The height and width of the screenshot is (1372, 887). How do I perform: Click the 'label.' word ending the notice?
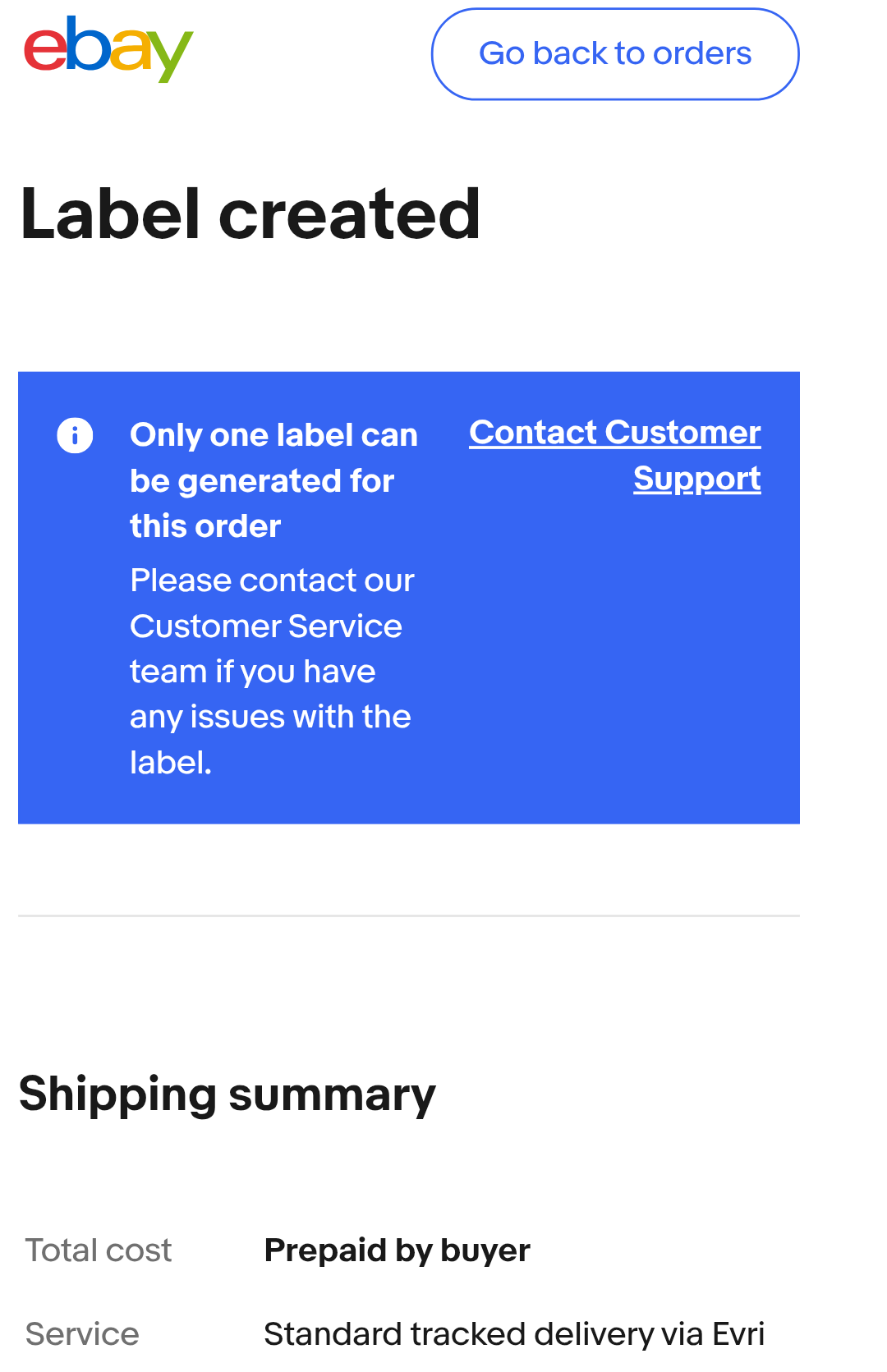click(171, 763)
